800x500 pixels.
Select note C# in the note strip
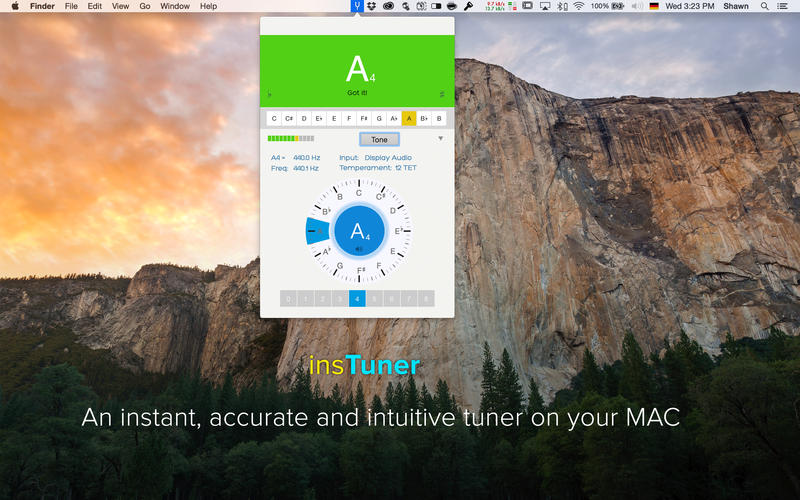[289, 118]
